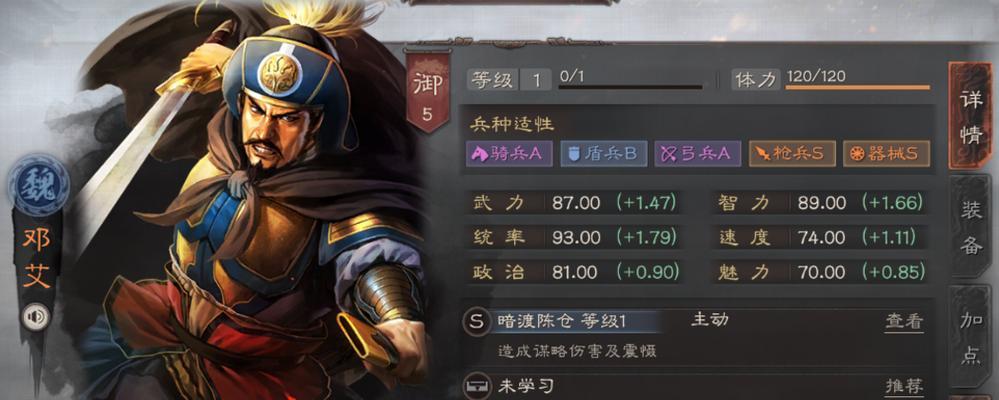The width and height of the screenshot is (999, 400).
Task: Select the 枪兵S spearman aptitude badge
Action: pyautogui.click(x=792, y=154)
